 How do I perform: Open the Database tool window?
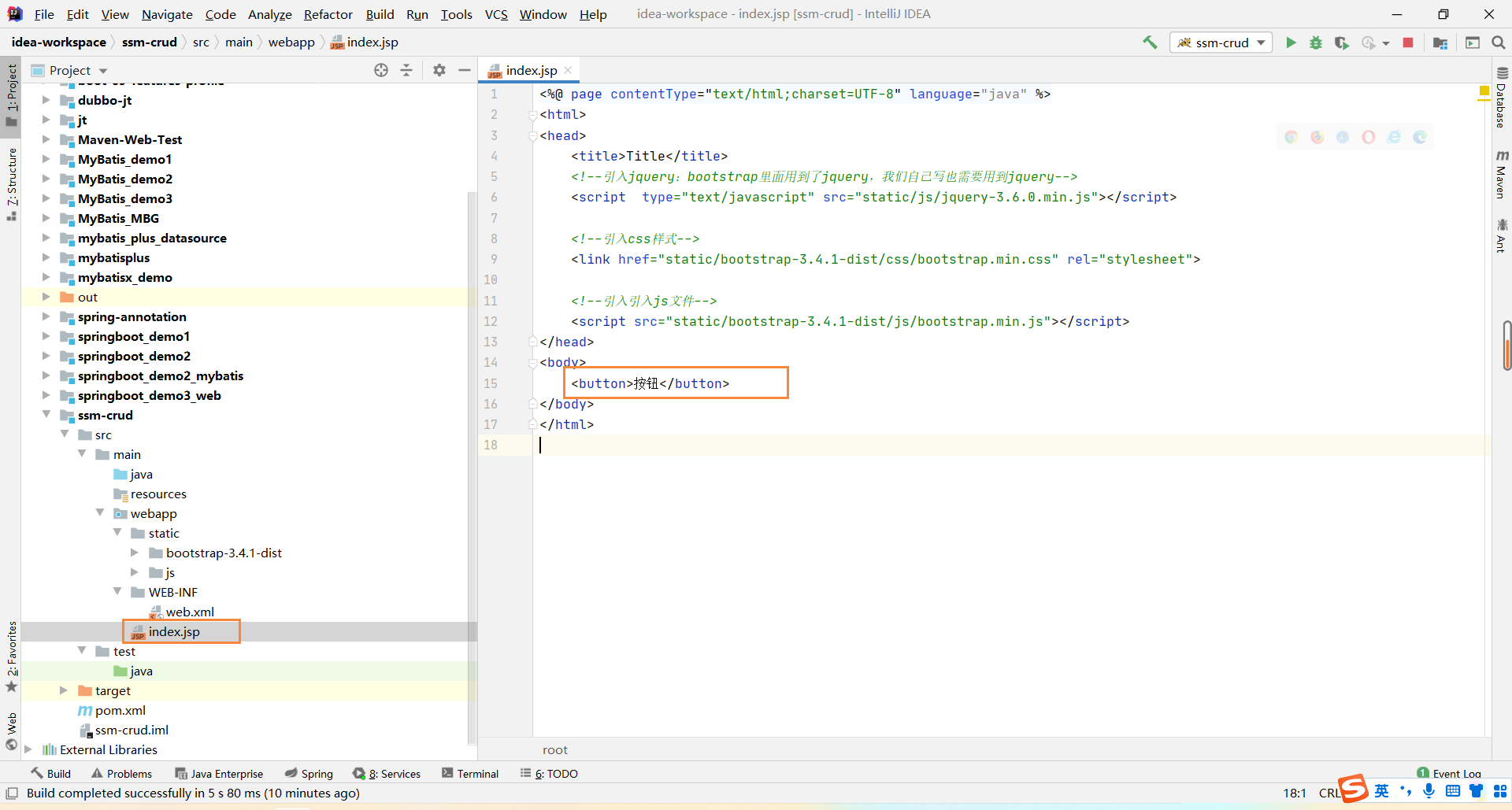click(1502, 98)
